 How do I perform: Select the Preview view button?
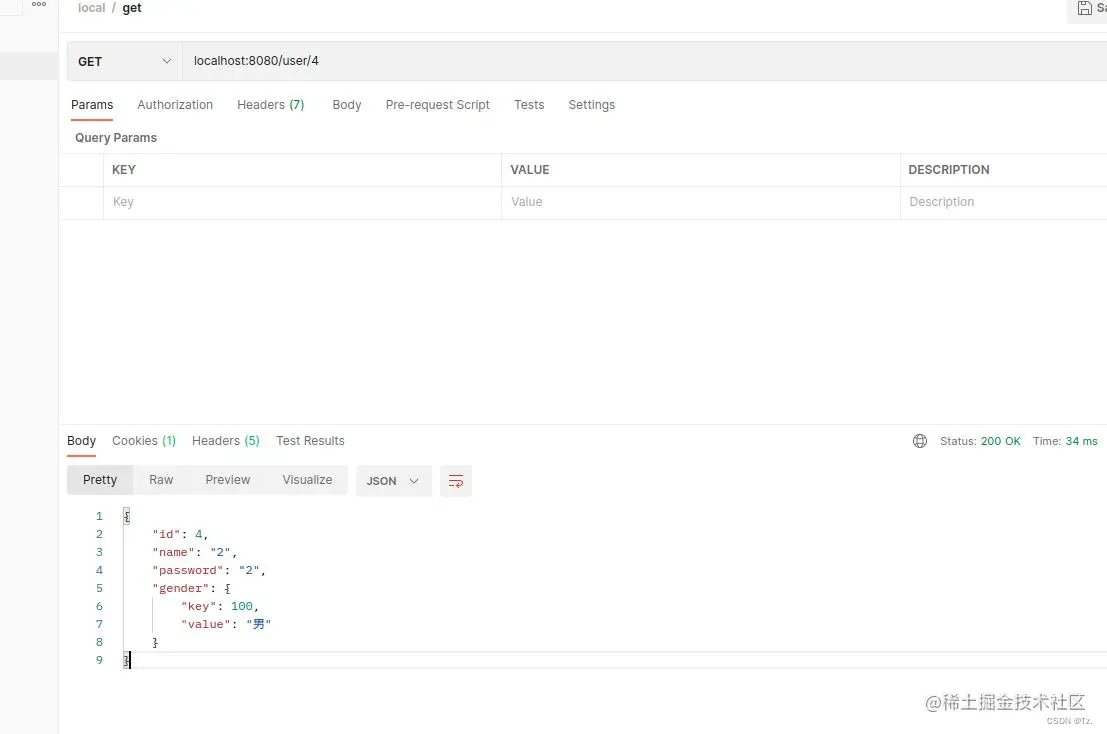(227, 480)
